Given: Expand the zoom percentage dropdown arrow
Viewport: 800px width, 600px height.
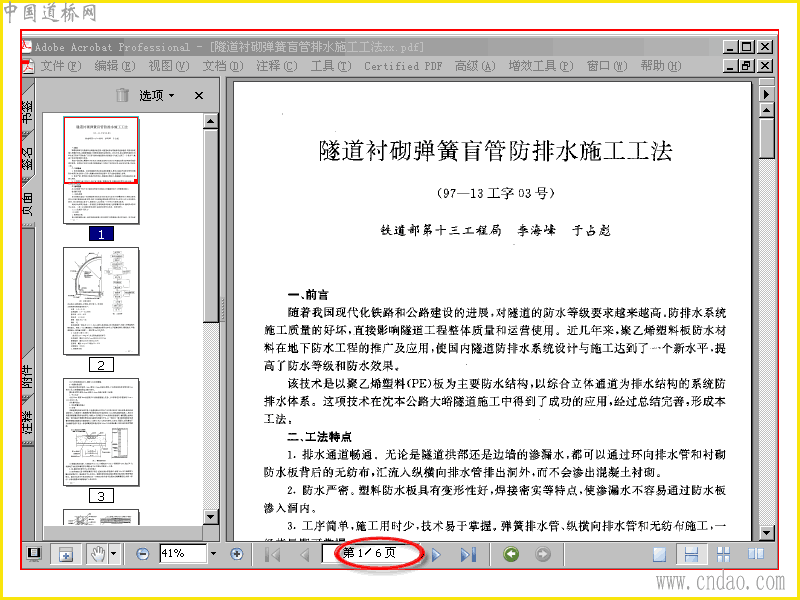Looking at the screenshot, I should (x=213, y=554).
